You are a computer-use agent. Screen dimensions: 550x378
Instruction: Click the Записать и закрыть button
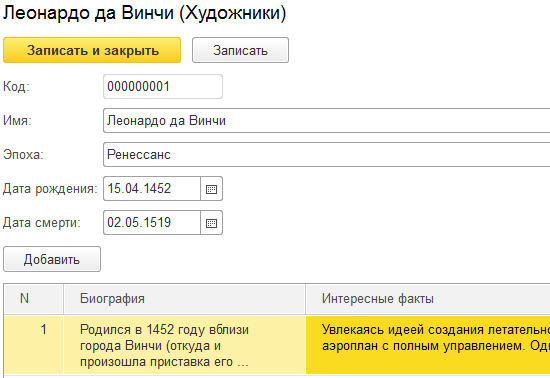point(92,50)
